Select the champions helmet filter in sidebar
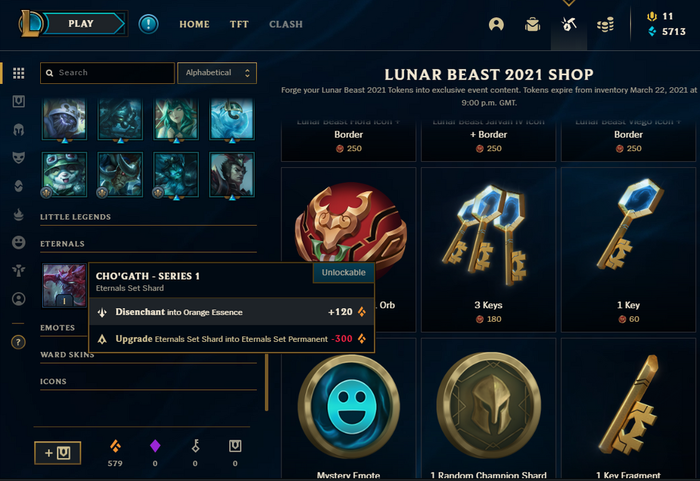 (18, 130)
